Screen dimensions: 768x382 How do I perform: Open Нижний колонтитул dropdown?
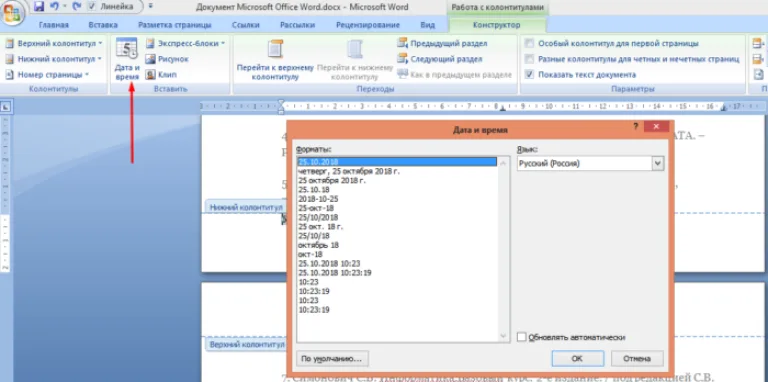click(x=53, y=59)
